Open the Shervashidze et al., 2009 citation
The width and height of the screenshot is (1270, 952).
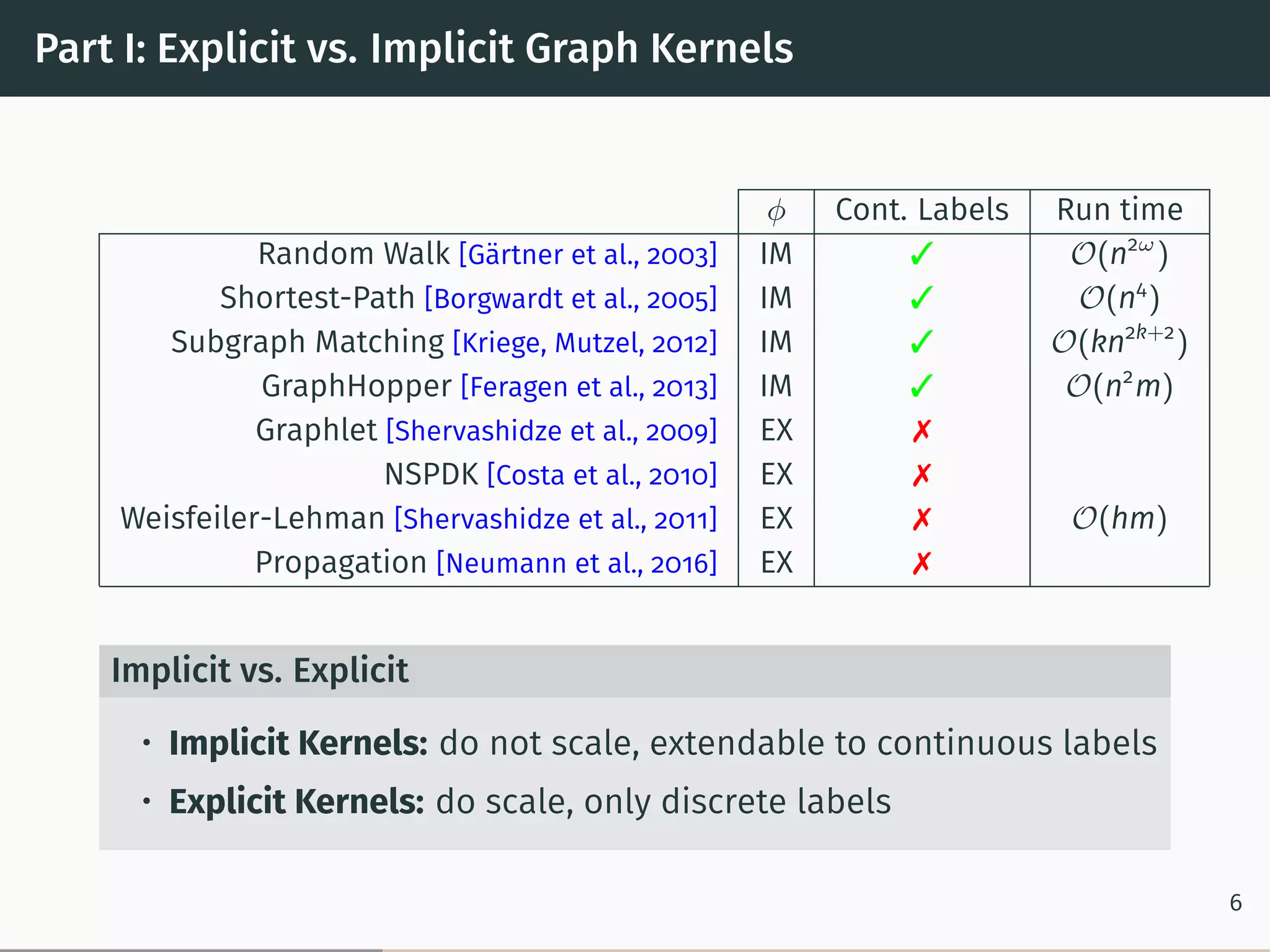[x=551, y=430]
